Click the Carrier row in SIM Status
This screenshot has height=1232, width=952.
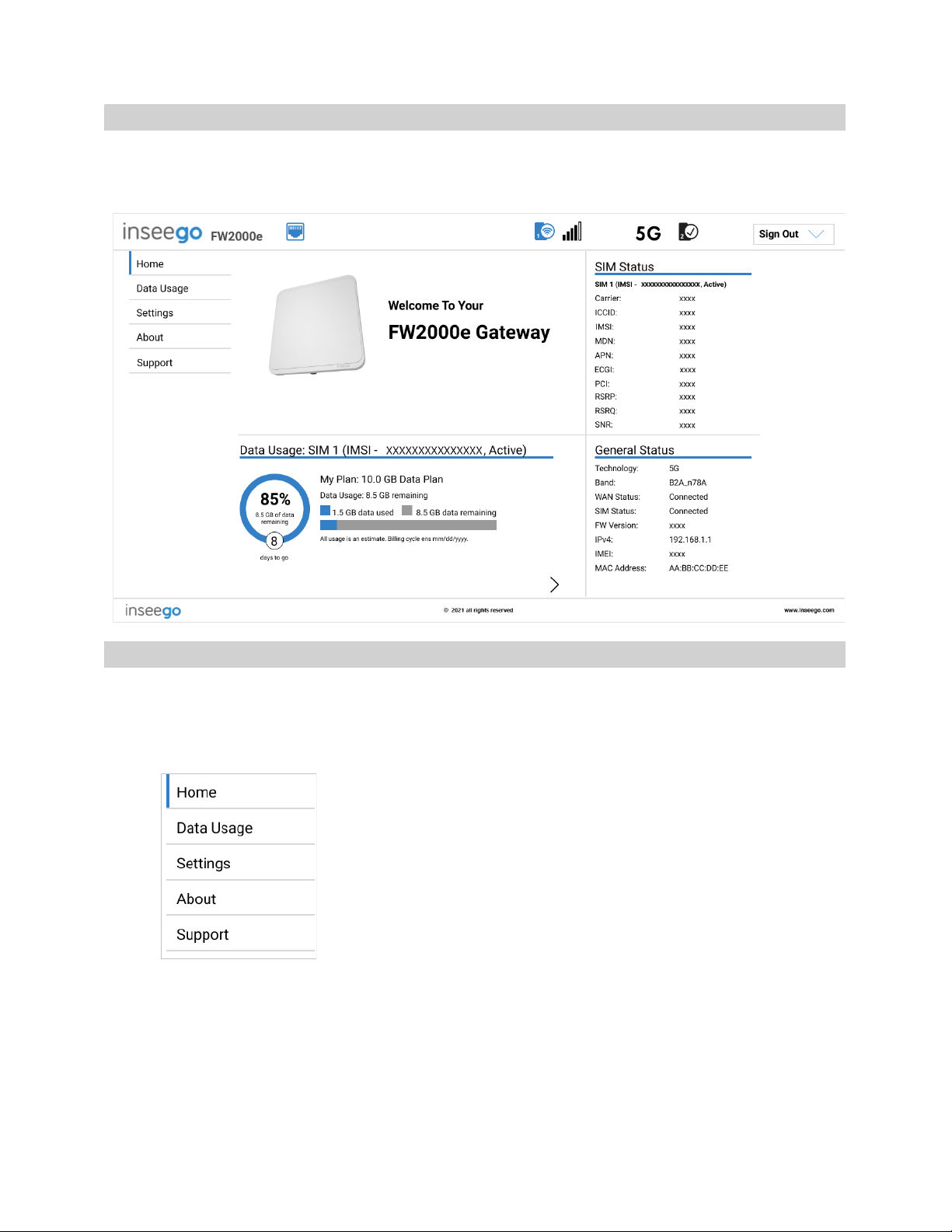point(645,298)
